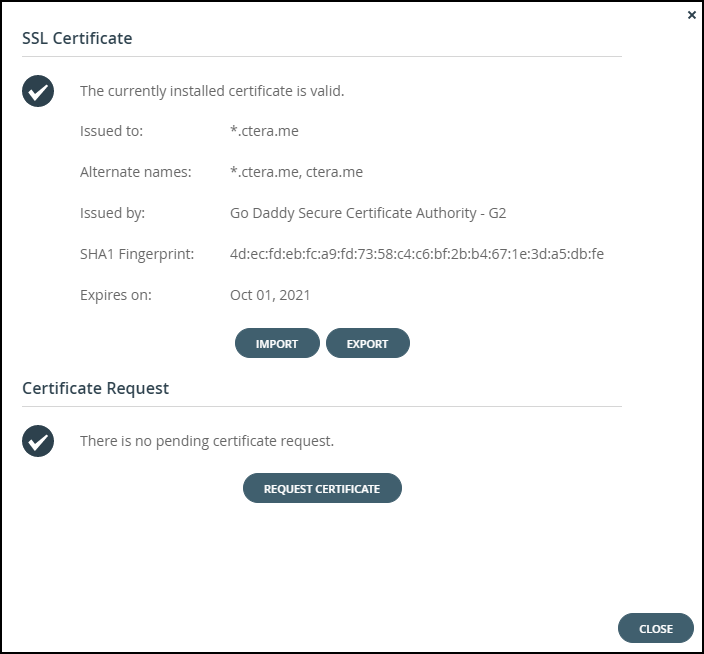Click the no pending certificate request message

(207, 441)
